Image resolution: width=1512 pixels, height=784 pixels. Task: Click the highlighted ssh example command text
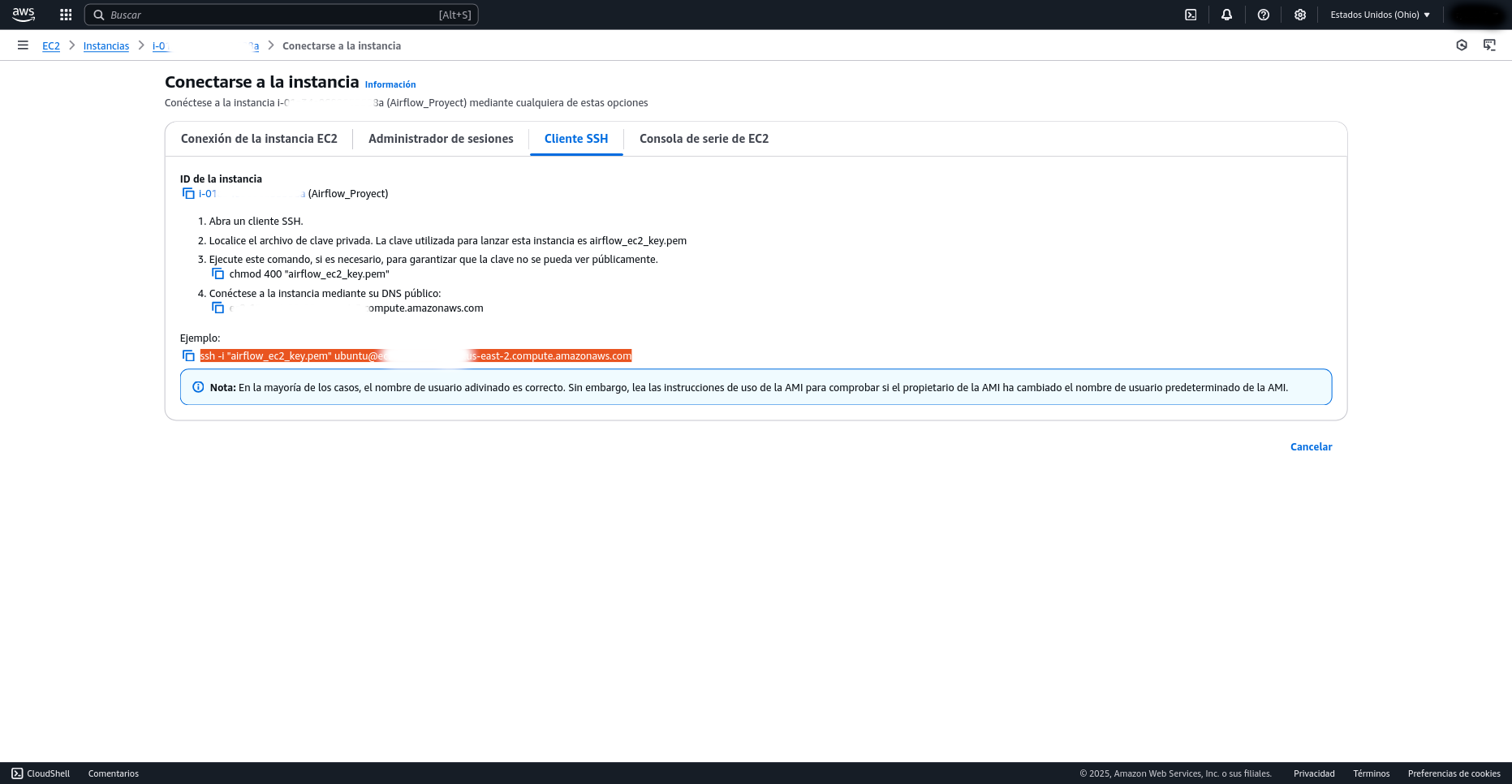pyautogui.click(x=416, y=355)
